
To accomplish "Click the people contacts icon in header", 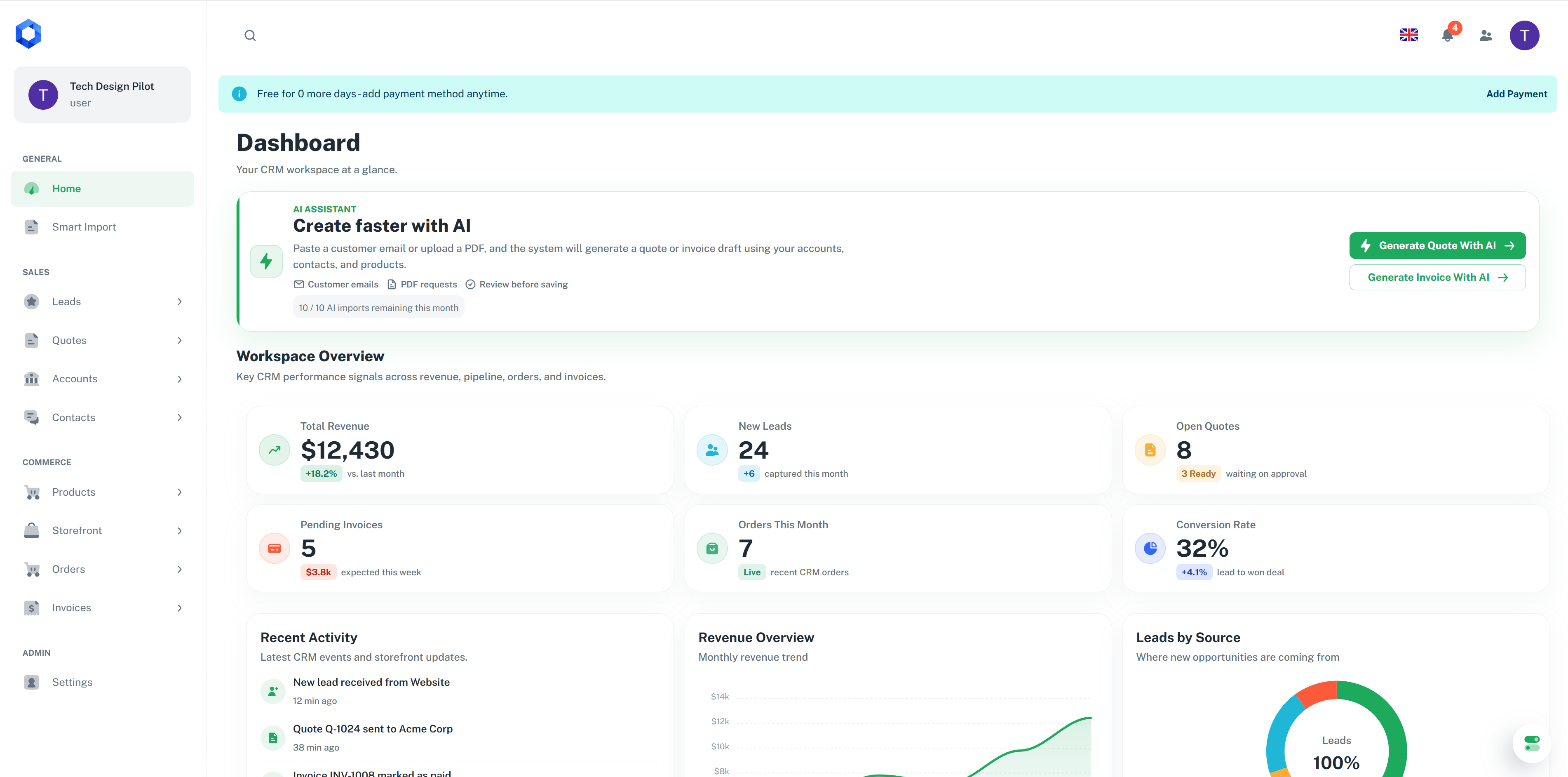I will pyautogui.click(x=1486, y=35).
